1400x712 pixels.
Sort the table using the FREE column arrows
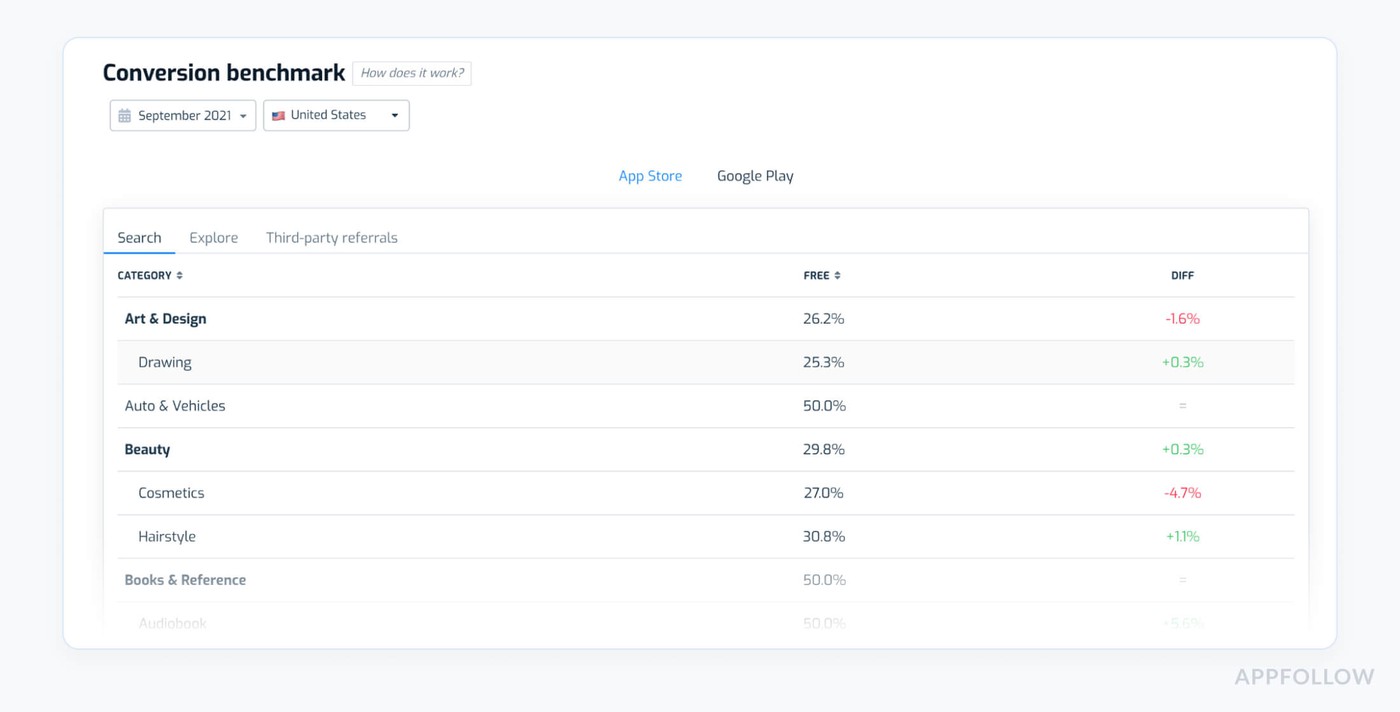(x=839, y=274)
